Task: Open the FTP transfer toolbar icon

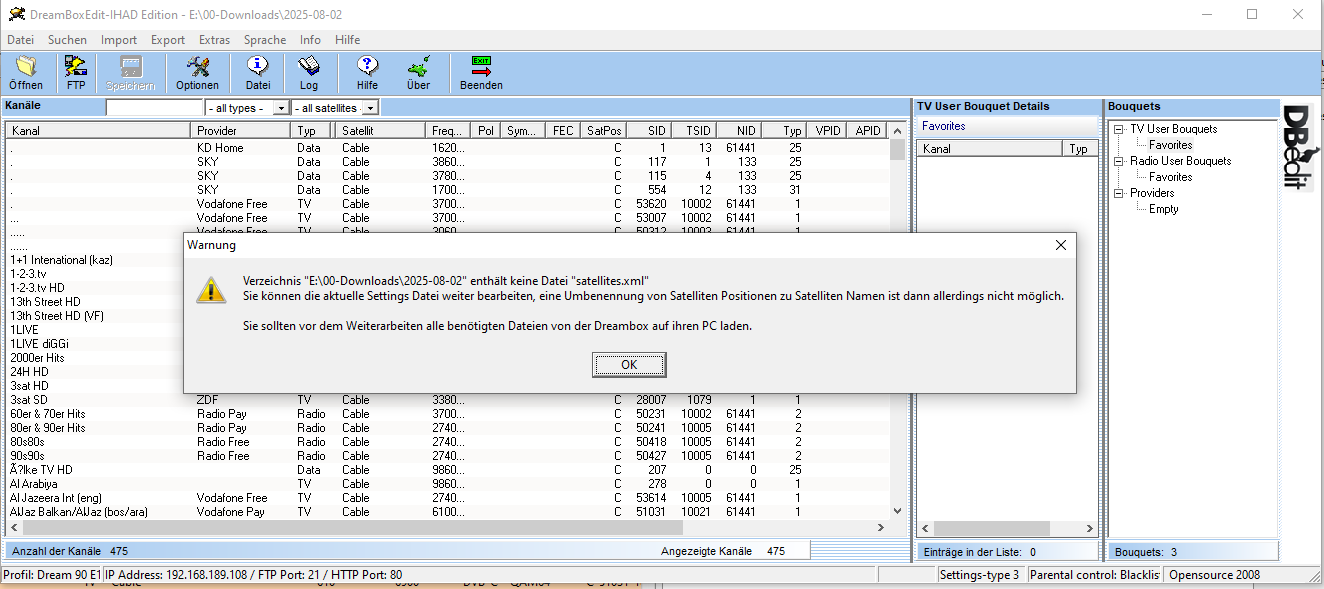Action: pos(76,73)
